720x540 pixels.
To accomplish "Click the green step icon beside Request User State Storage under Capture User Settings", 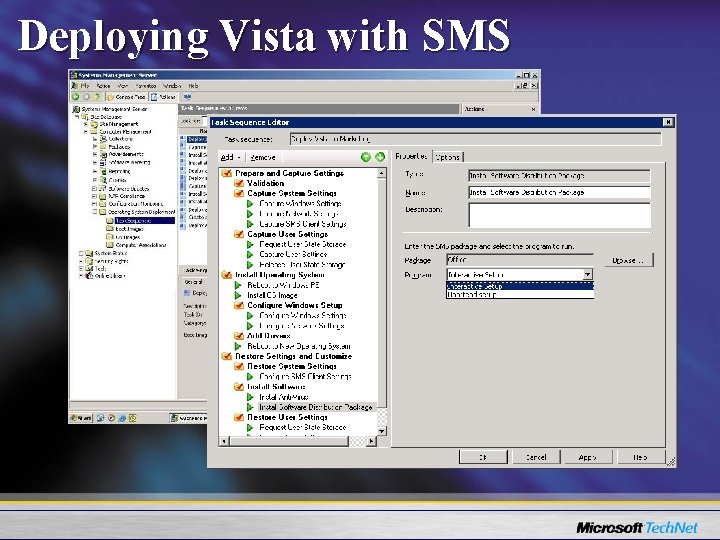I will tap(250, 244).
